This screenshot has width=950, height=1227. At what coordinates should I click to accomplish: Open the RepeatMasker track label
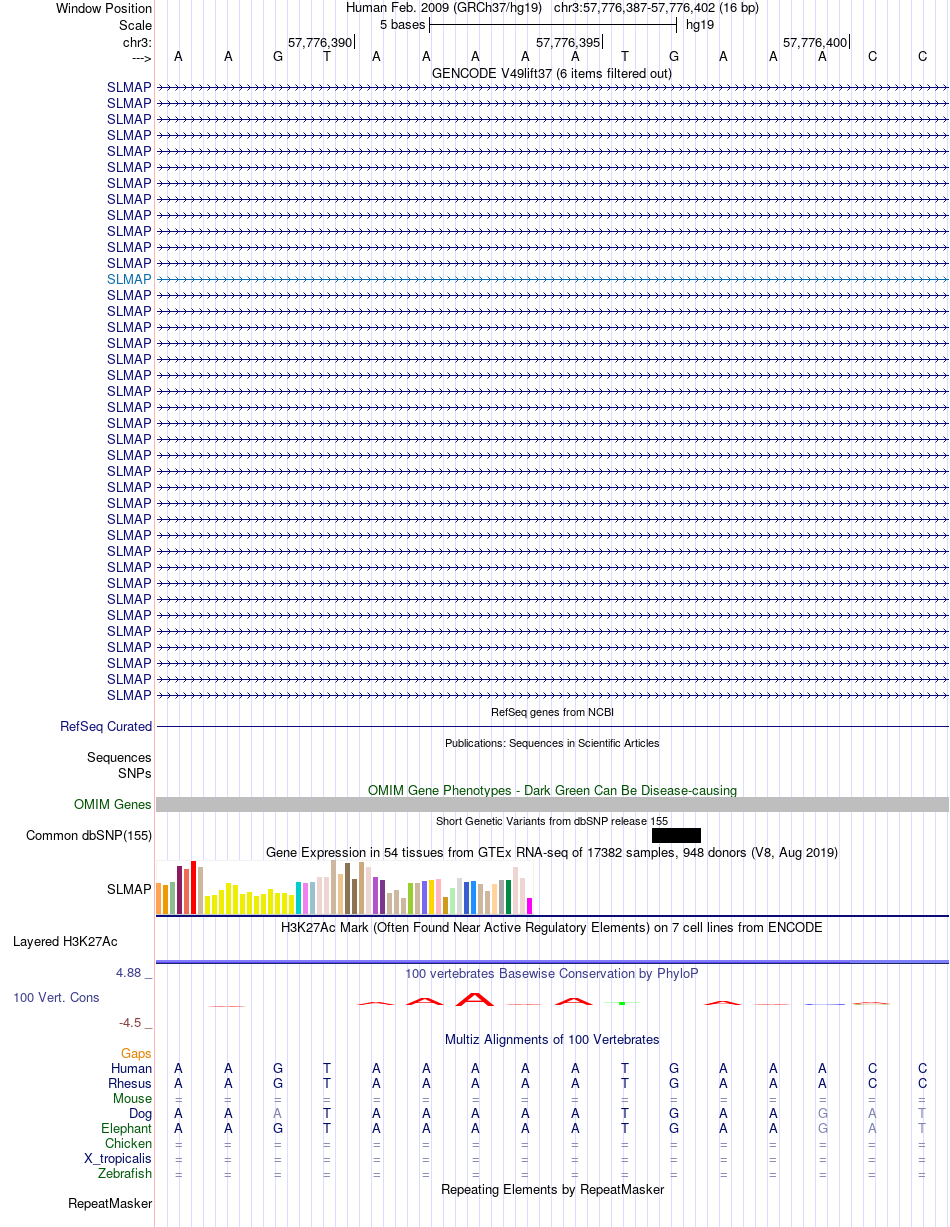pos(110,1204)
